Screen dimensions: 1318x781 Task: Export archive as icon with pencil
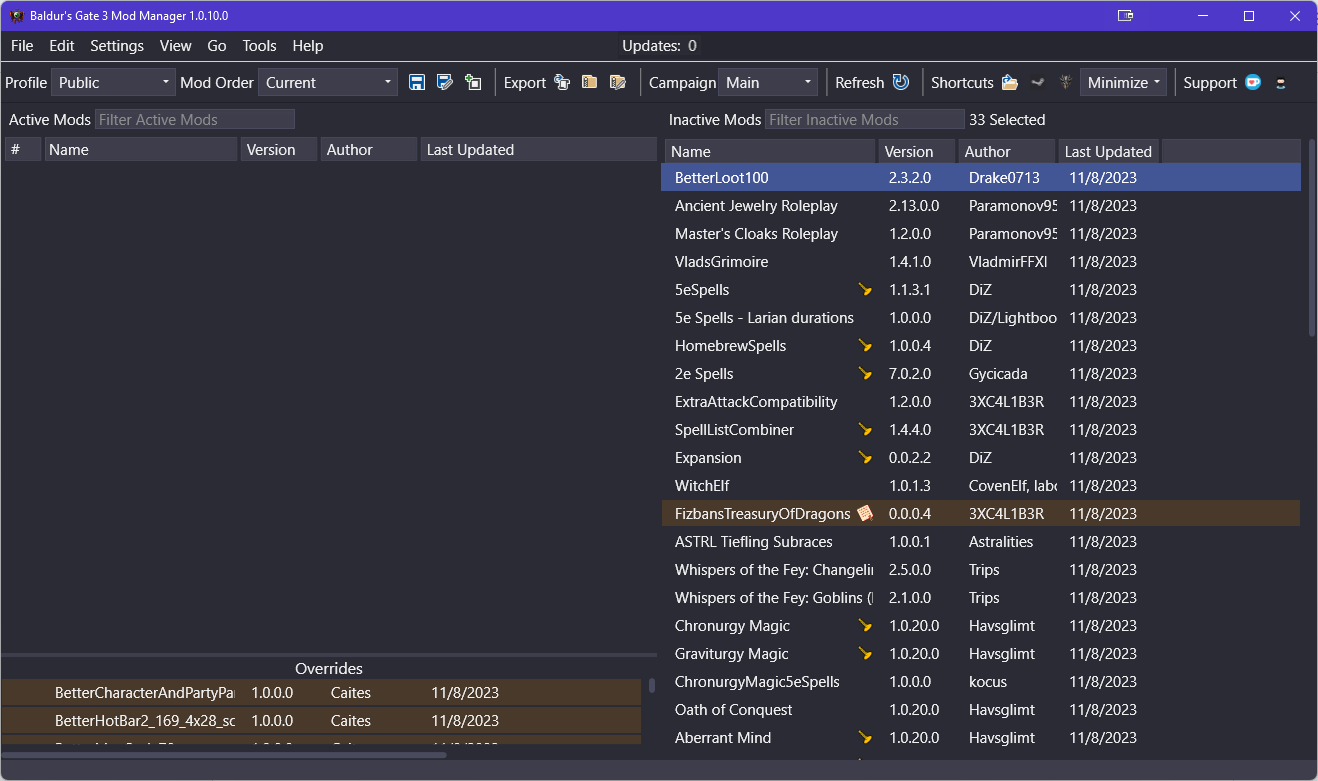[618, 83]
